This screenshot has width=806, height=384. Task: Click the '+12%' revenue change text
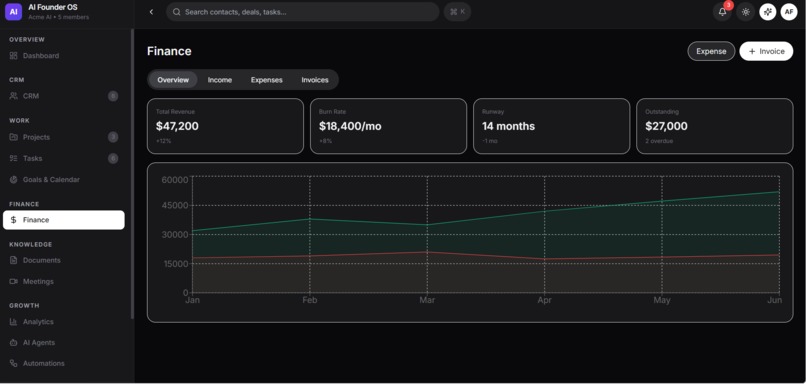(163, 141)
